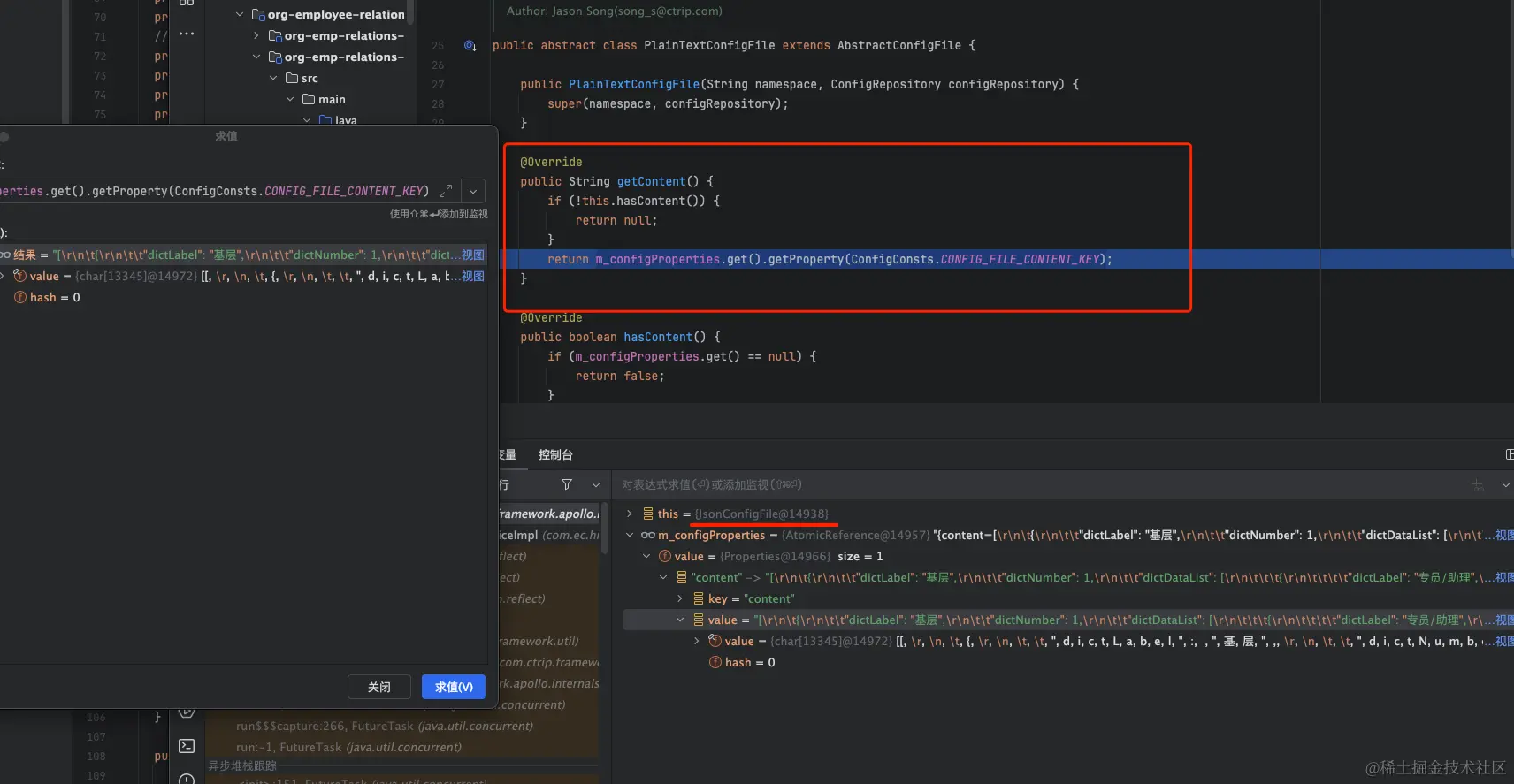The image size is (1514, 784).
Task: Select the src folder icon
Action: pyautogui.click(x=292, y=78)
